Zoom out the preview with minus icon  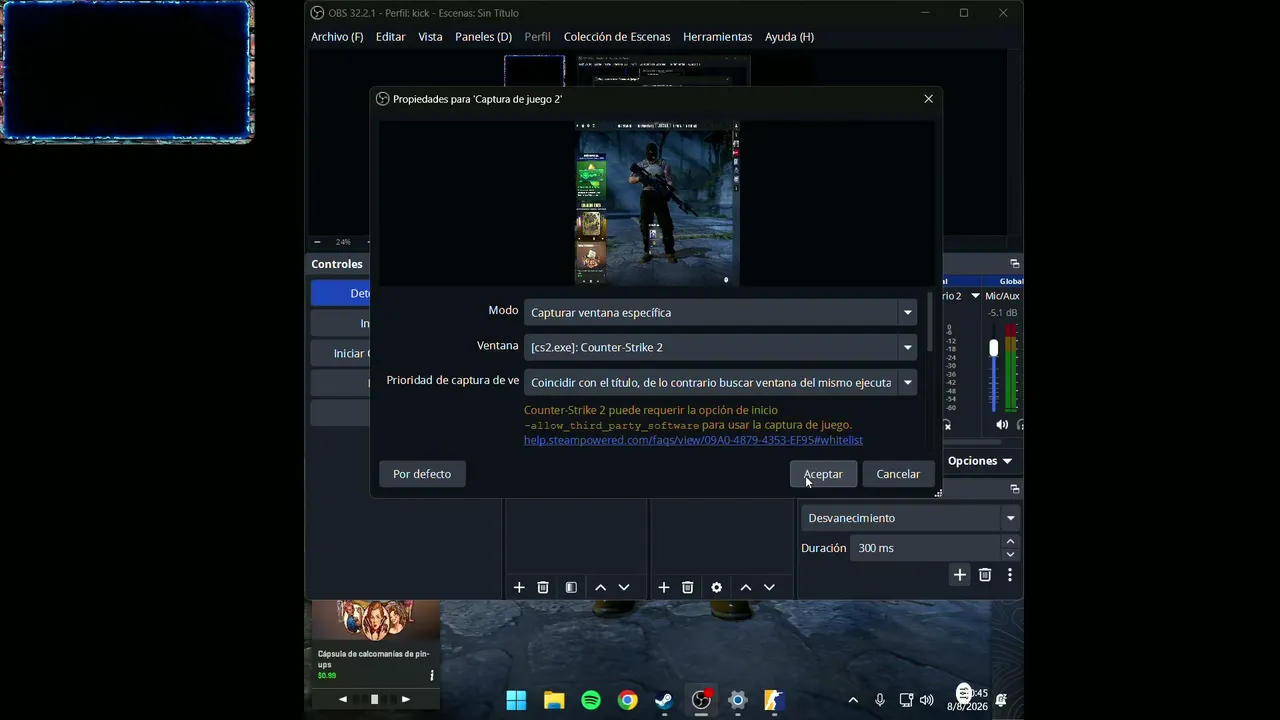coord(317,242)
